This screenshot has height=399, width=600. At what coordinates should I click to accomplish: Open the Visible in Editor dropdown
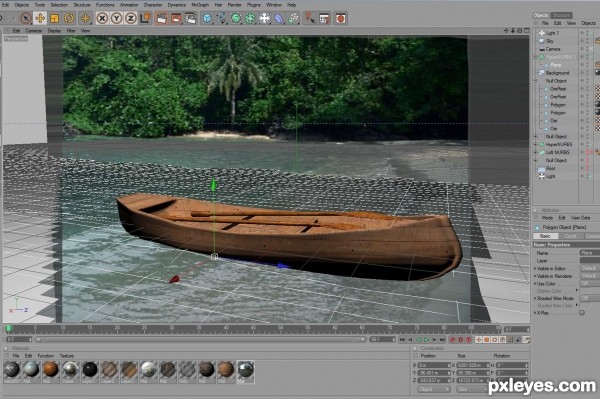[590, 269]
